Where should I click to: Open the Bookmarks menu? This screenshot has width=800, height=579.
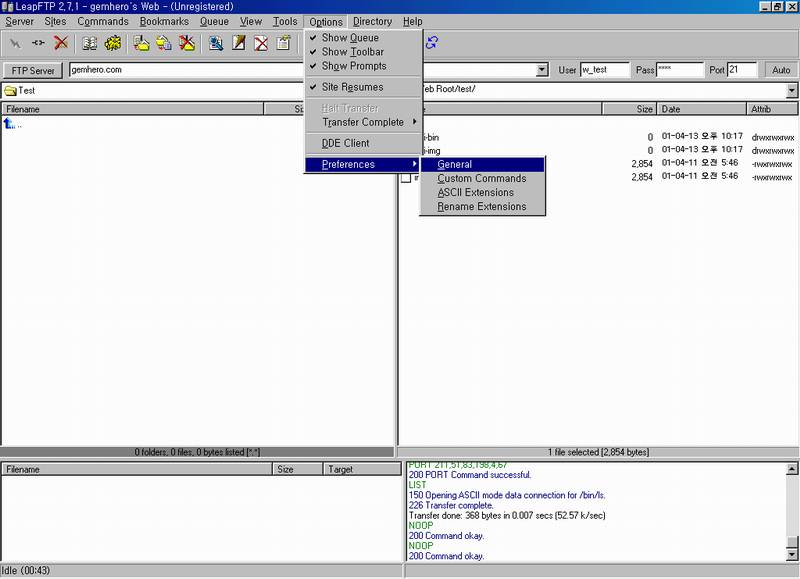[164, 21]
